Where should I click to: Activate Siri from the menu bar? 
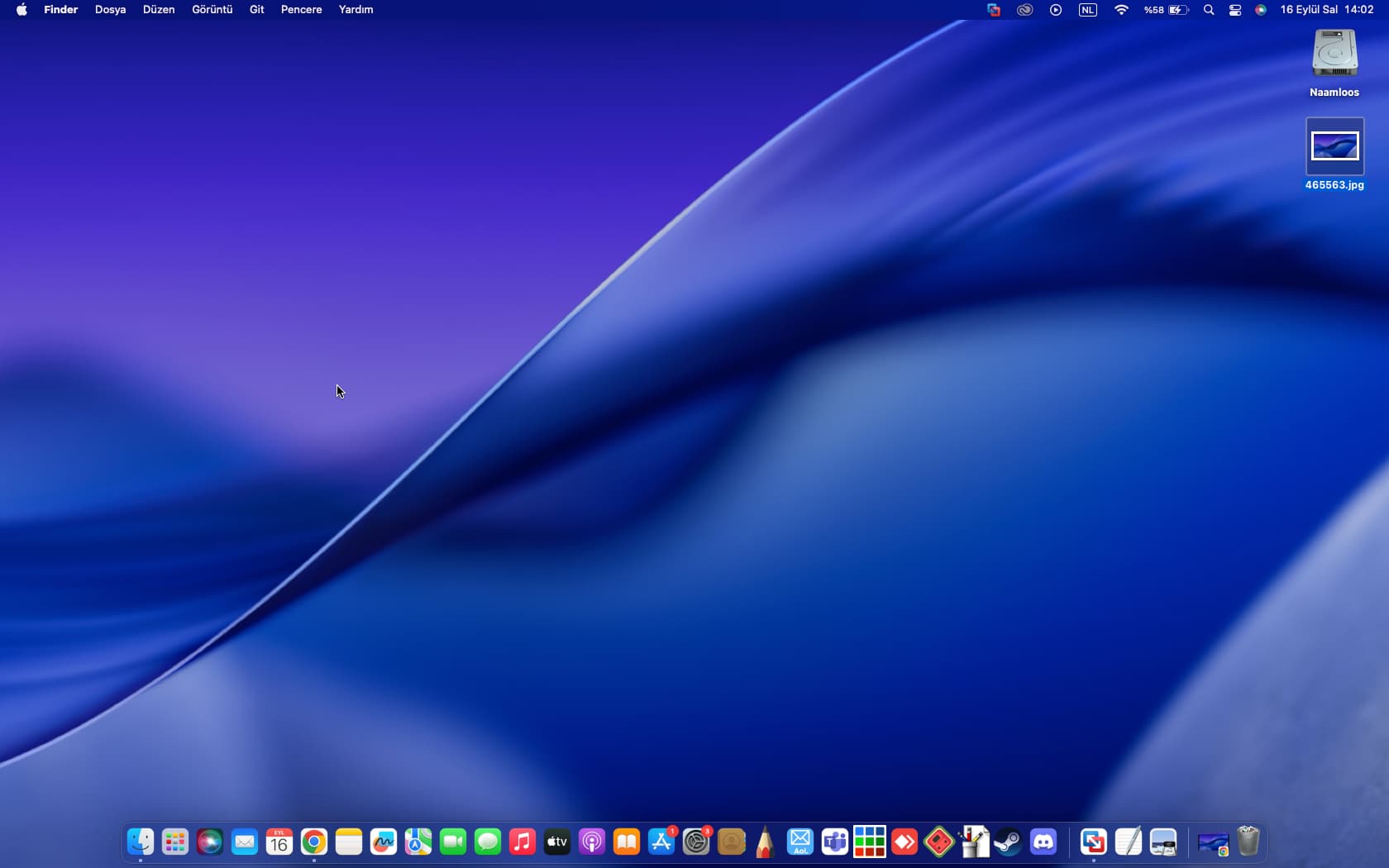pos(1261,10)
